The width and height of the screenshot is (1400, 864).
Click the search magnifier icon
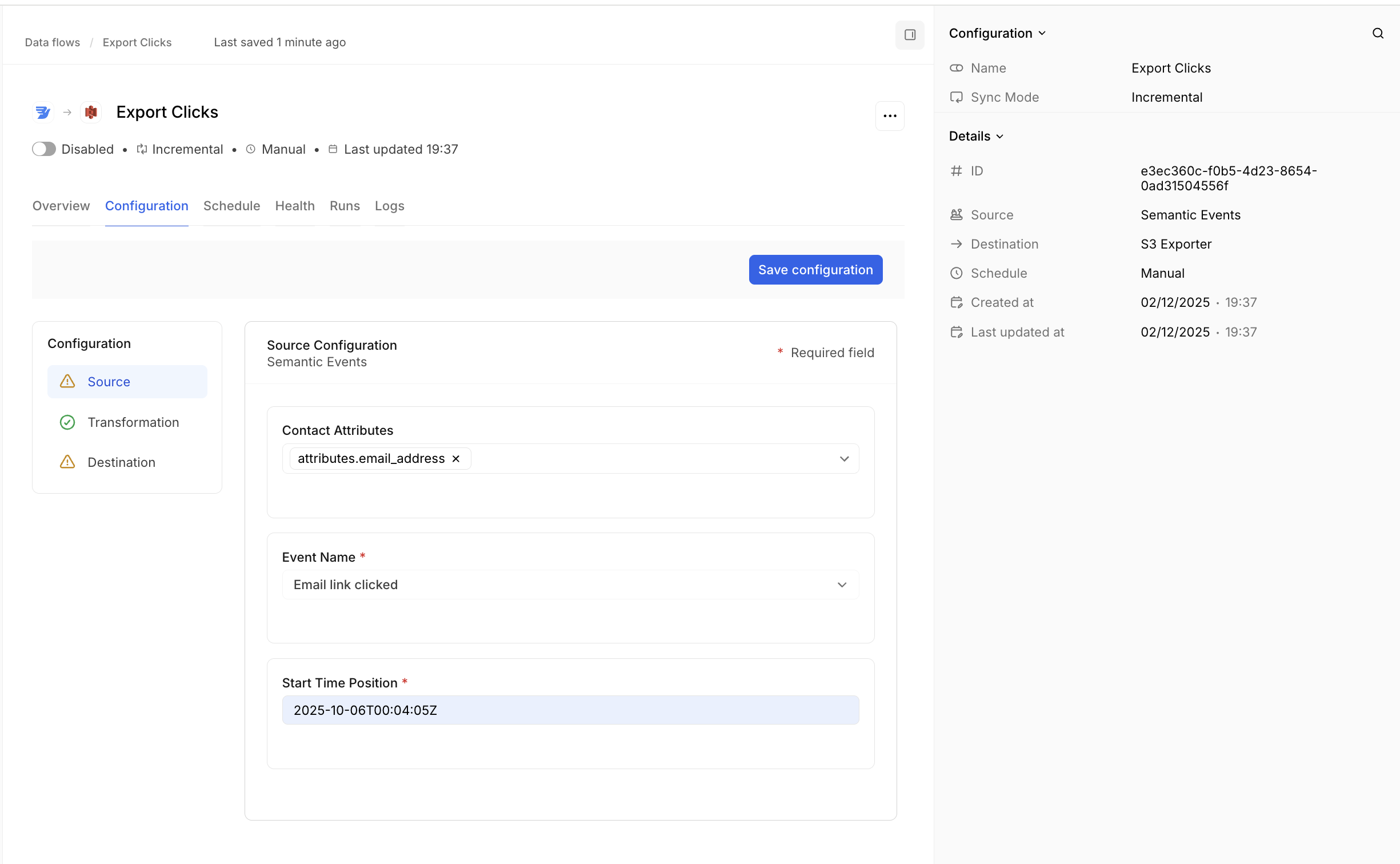point(1378,33)
